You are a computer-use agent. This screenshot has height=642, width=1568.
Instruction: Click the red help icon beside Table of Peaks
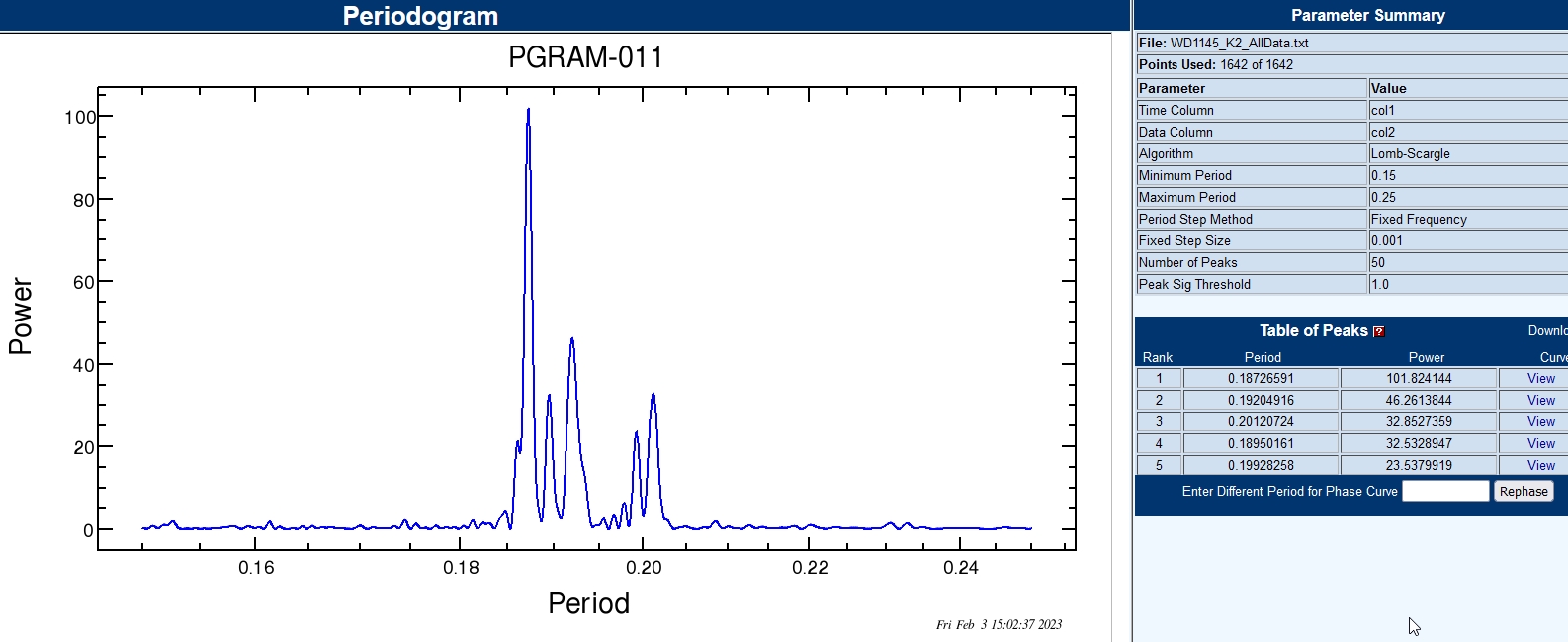(1379, 332)
